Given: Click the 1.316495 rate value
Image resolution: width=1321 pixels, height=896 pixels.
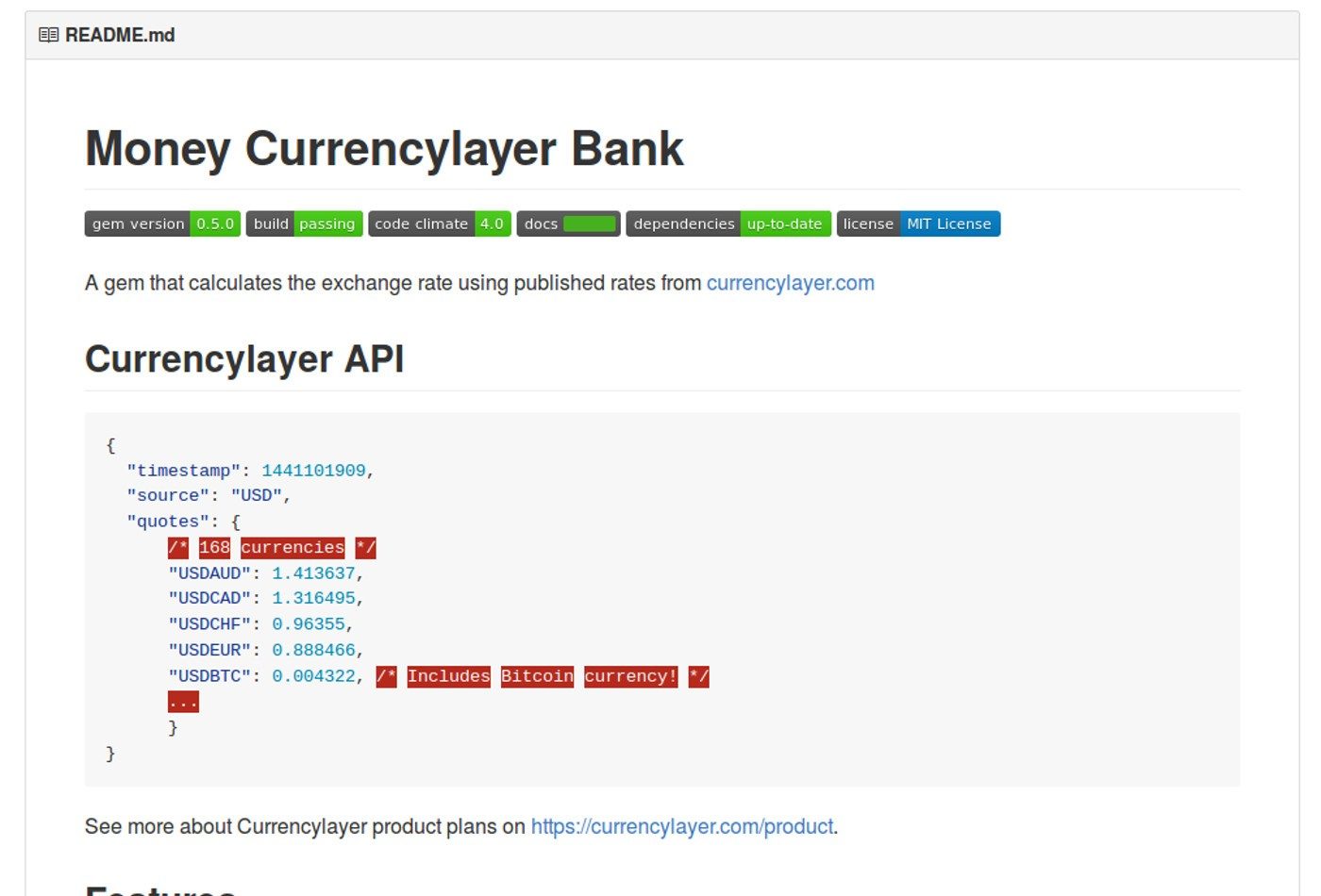Looking at the screenshot, I should 313,598.
